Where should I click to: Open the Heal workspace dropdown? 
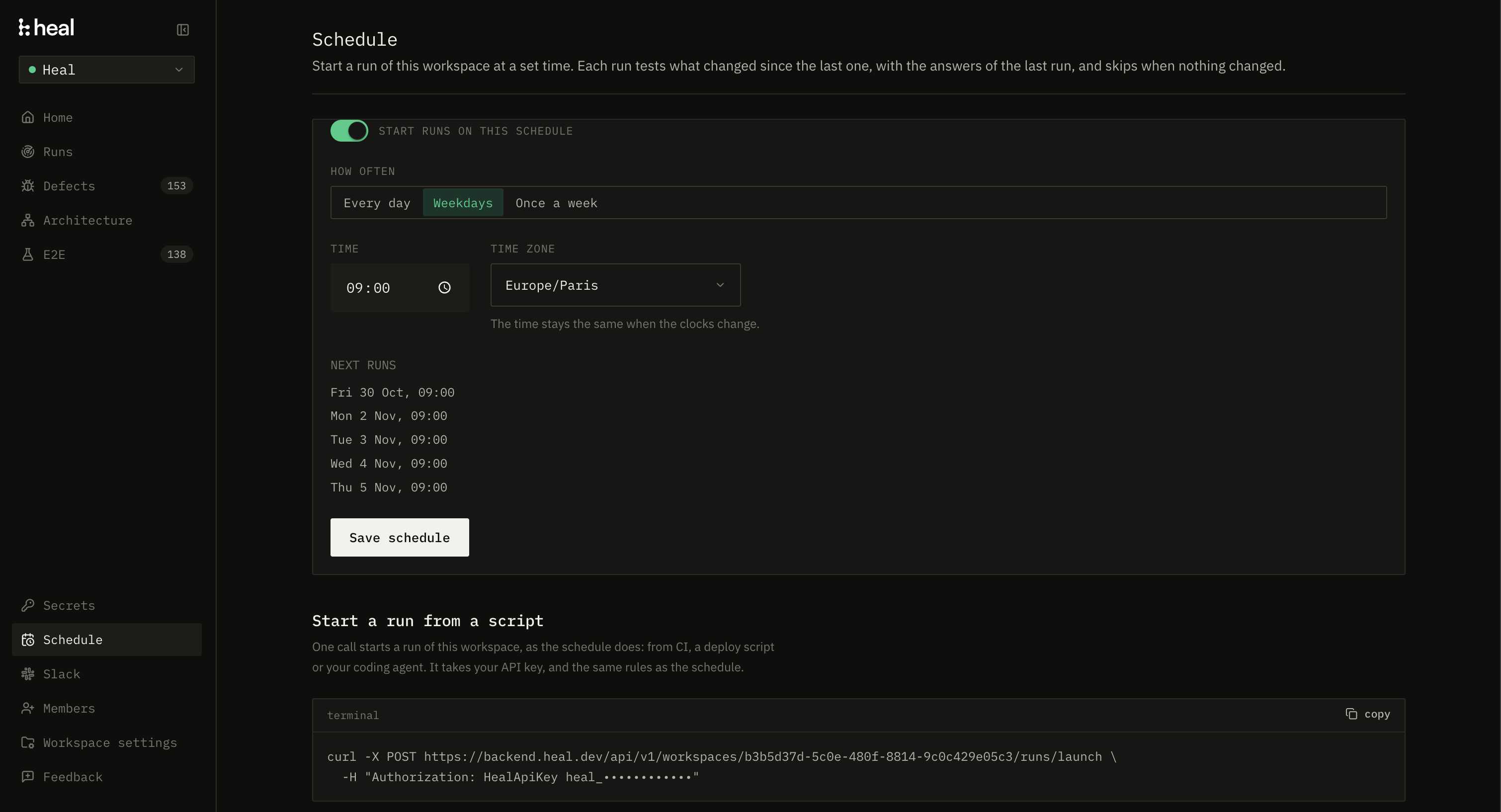point(107,70)
